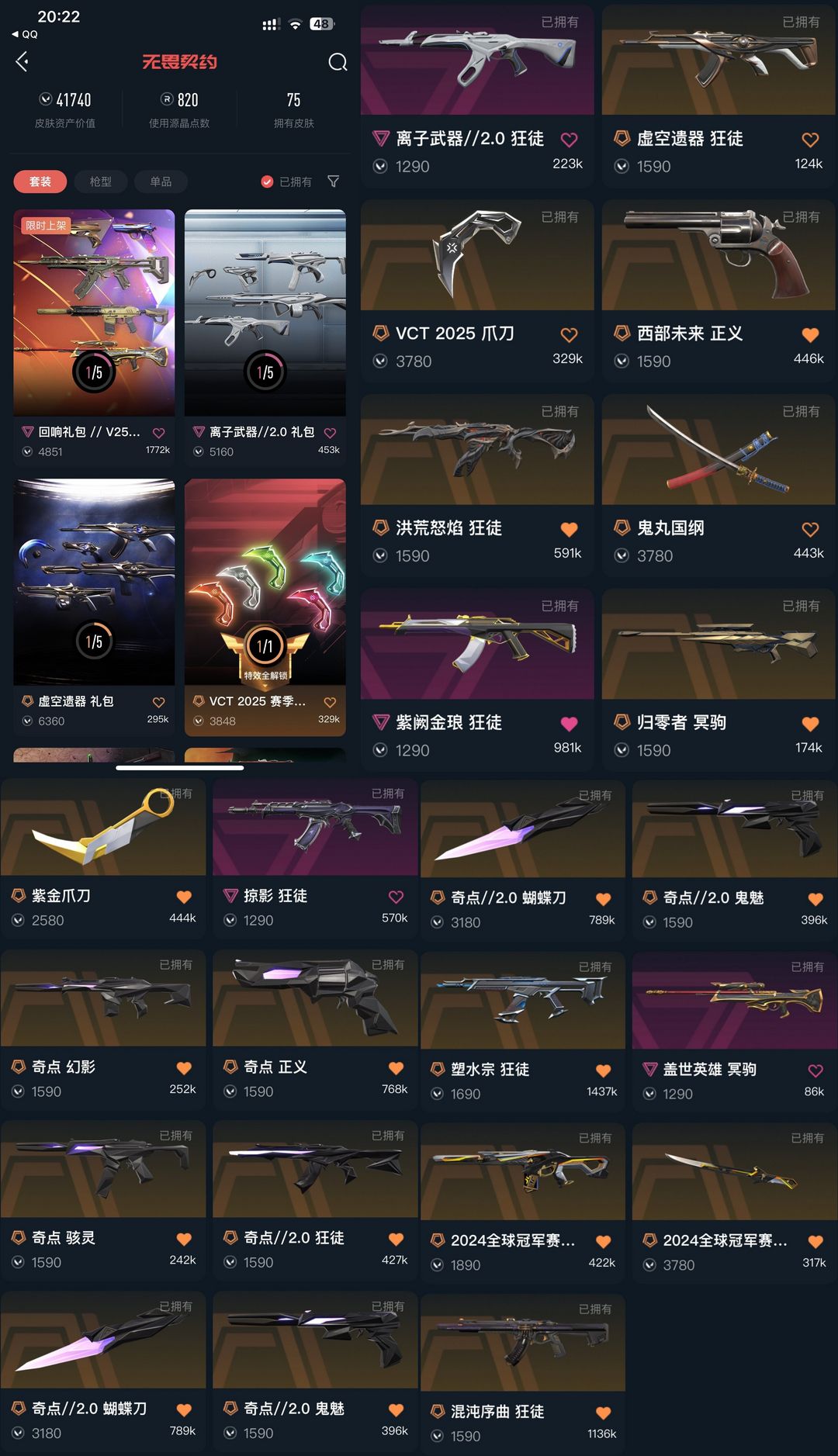Tap heart on 掠影 狂徒 card
The image size is (838, 1456).
coord(396,897)
